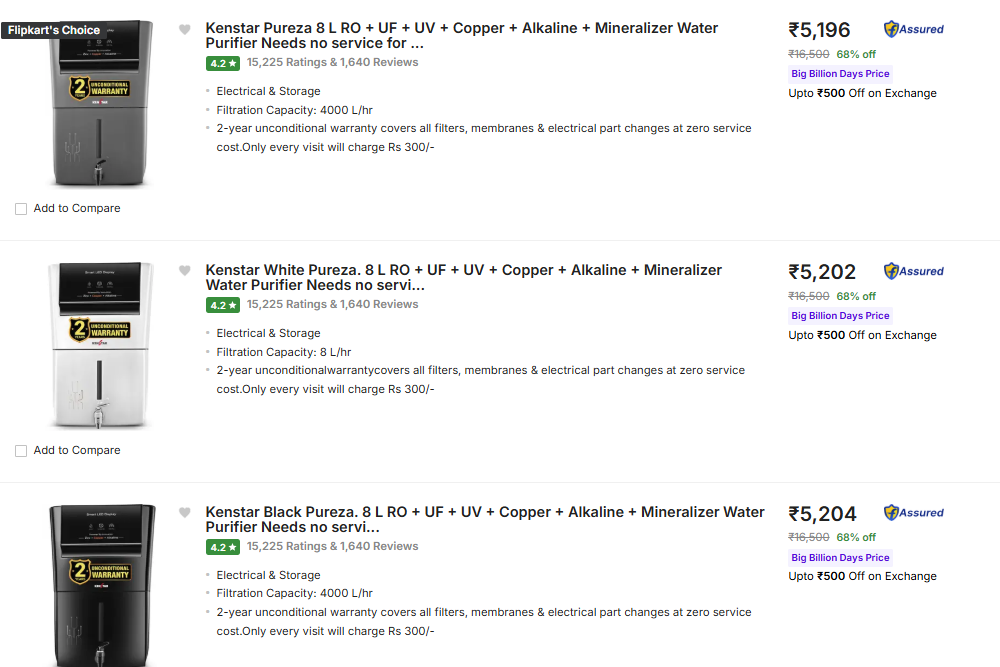Click Big Billion Days Price tag under ₹5,196
Screen dimensions: 1000x667
pos(840,74)
